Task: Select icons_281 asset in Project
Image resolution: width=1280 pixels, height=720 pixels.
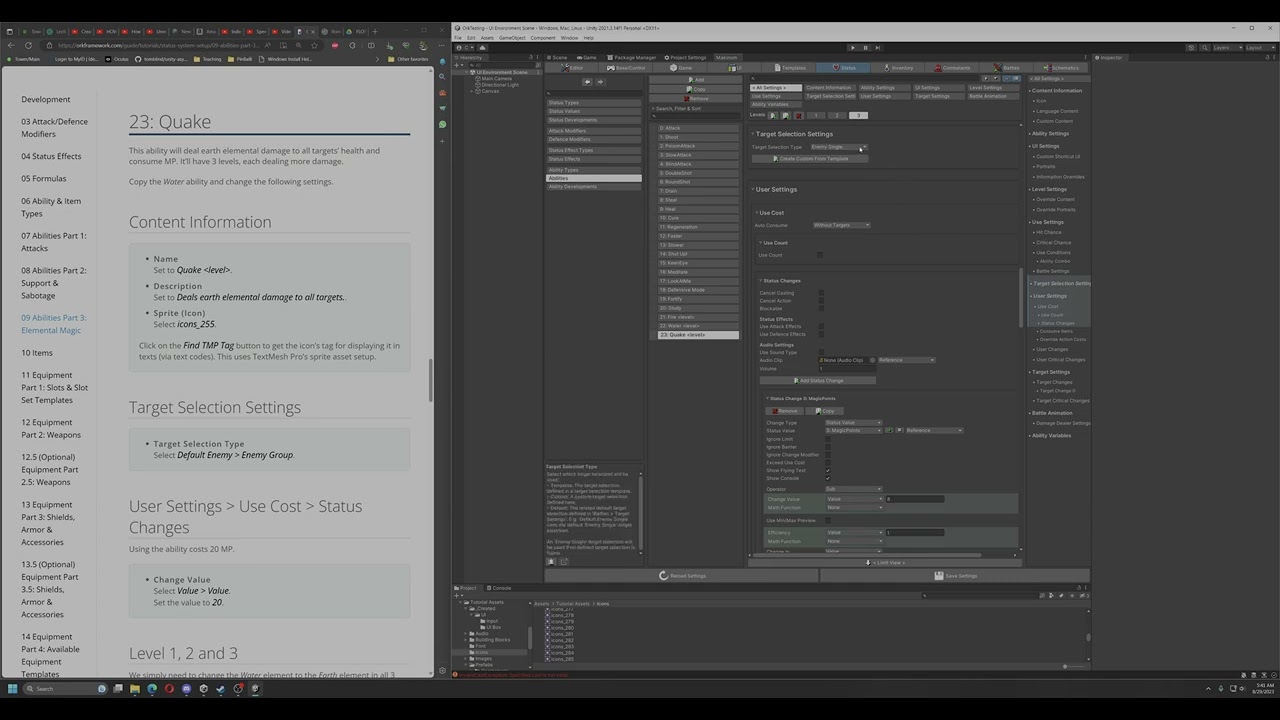Action: pos(561,634)
